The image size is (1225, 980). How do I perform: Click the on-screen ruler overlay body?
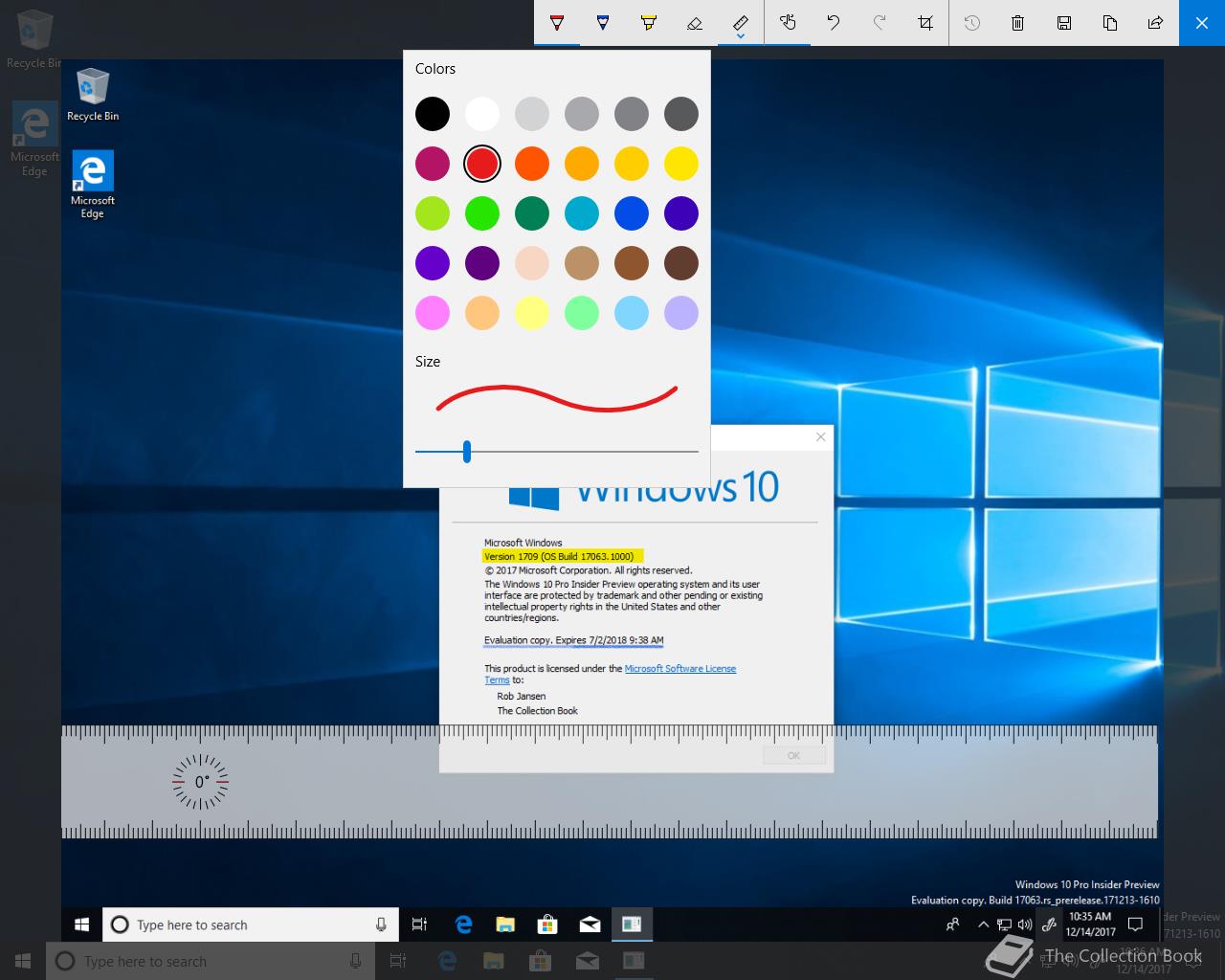click(610, 782)
